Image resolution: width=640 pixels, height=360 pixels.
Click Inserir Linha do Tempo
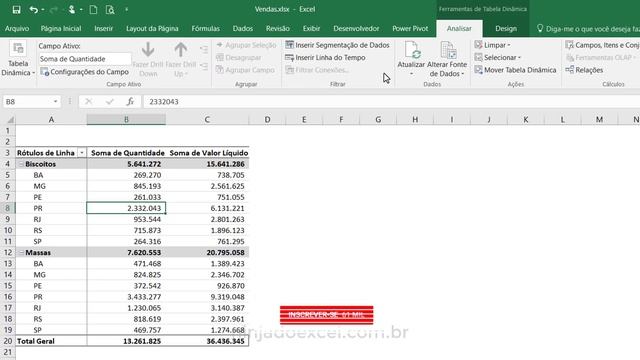point(325,58)
